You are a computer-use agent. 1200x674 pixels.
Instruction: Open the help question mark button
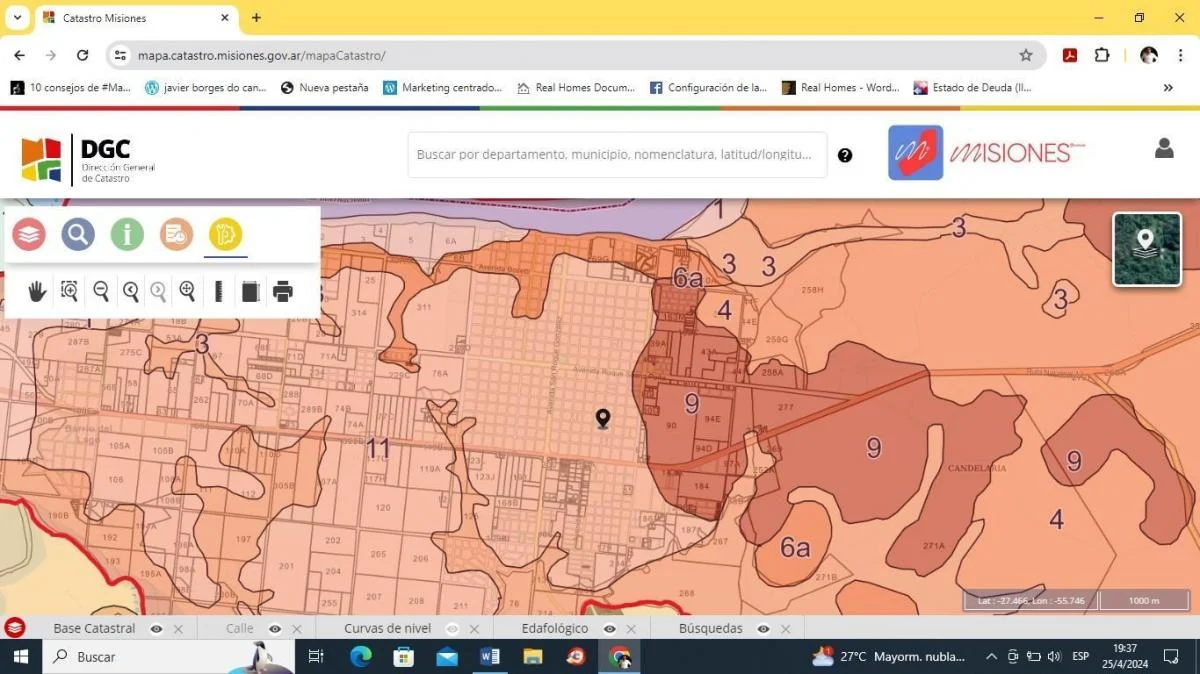pos(845,155)
